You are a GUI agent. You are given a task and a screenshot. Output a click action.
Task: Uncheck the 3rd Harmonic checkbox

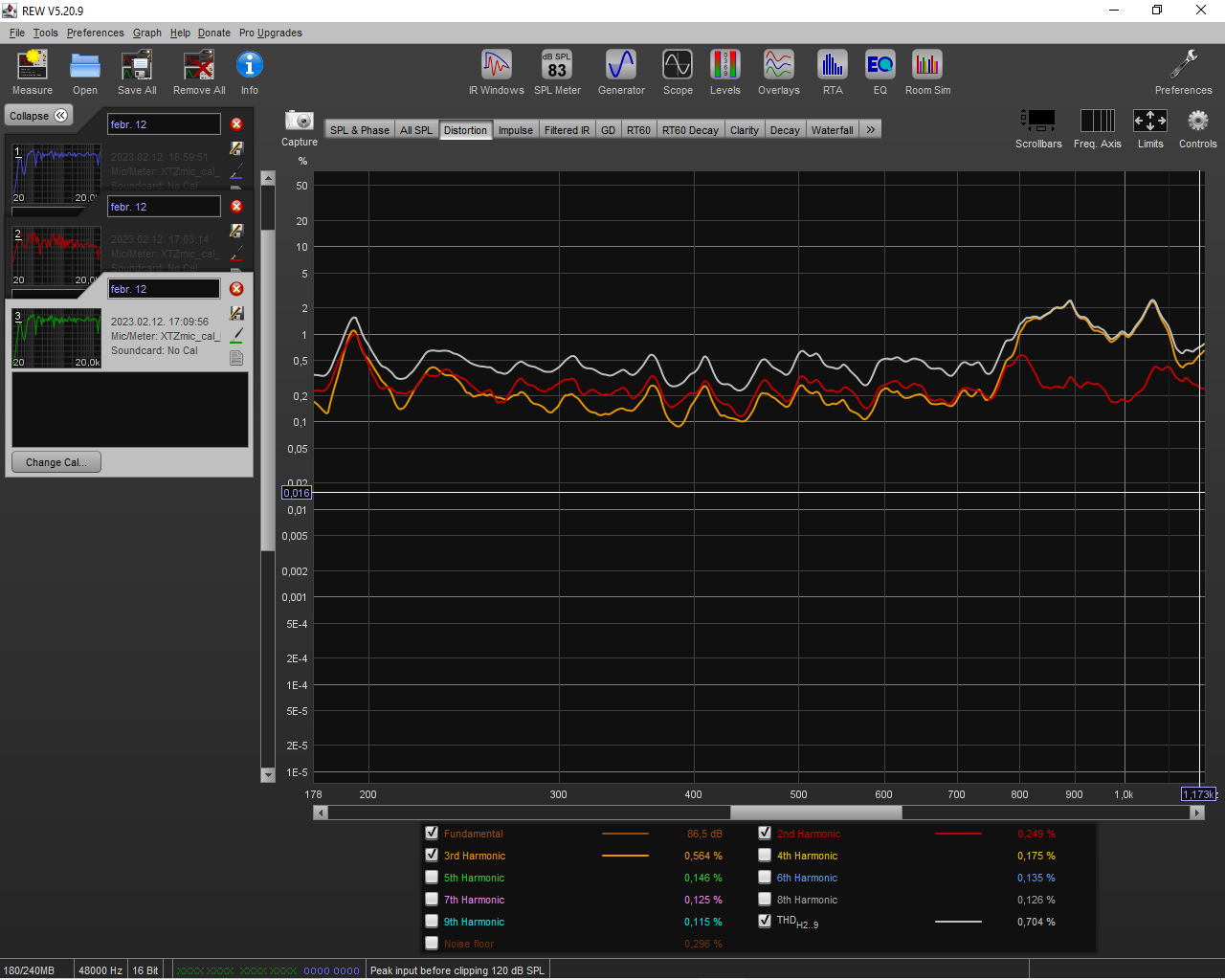pos(432,855)
